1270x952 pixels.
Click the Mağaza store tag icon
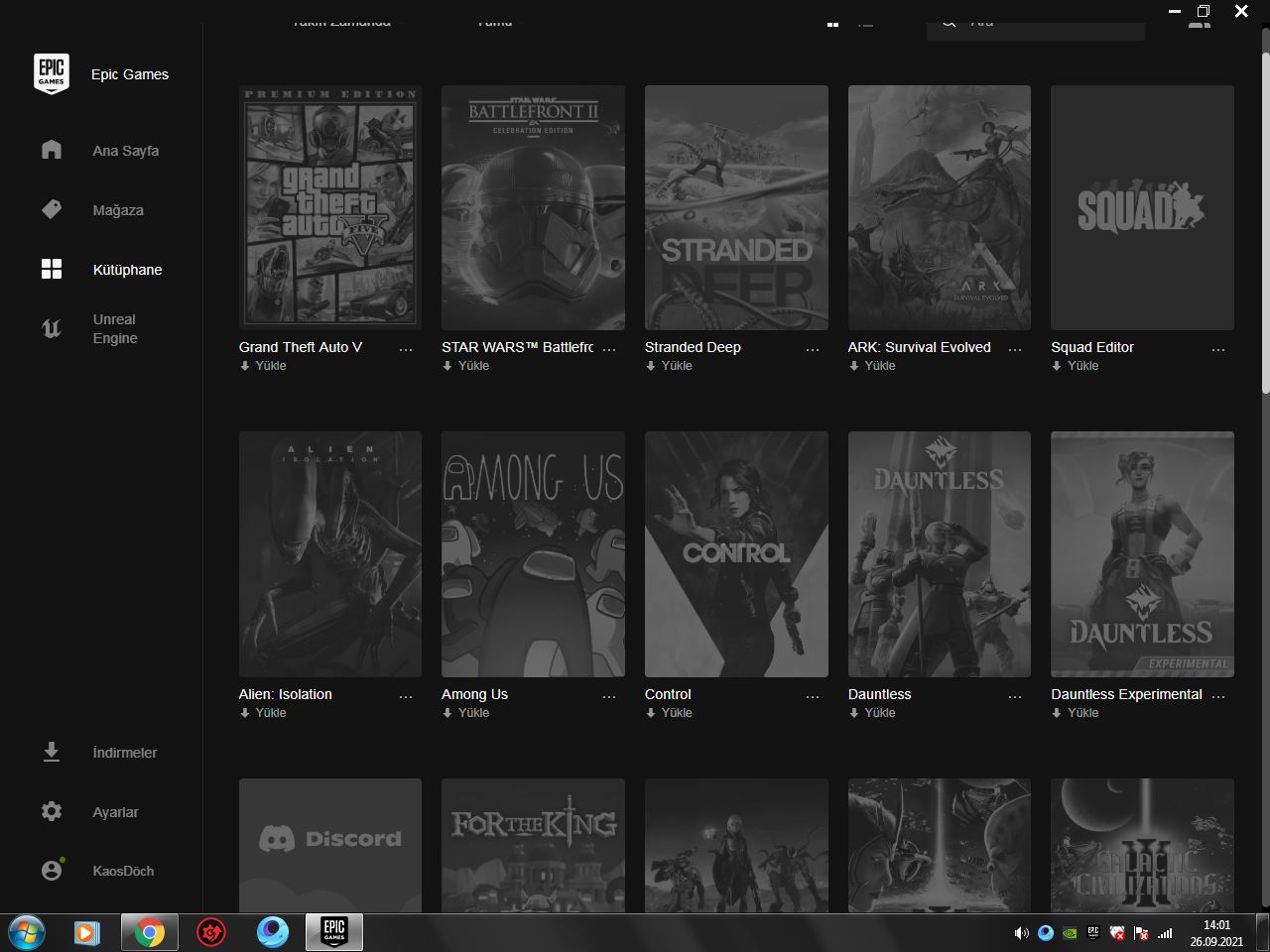(52, 209)
